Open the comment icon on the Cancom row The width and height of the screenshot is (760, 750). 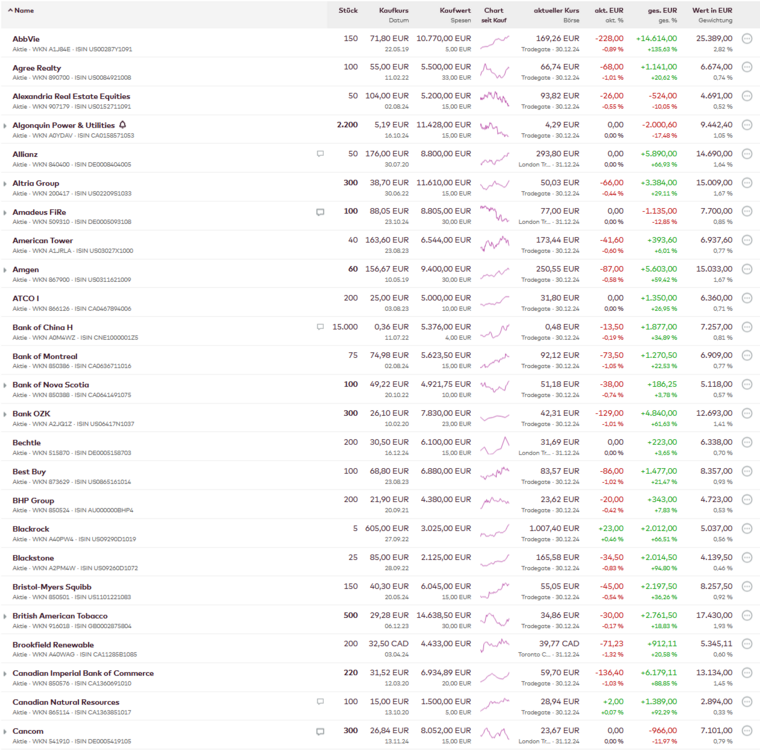pos(320,731)
